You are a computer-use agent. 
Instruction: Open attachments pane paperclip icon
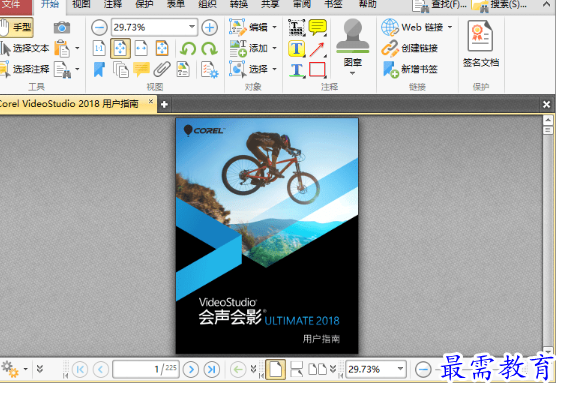pos(162,70)
